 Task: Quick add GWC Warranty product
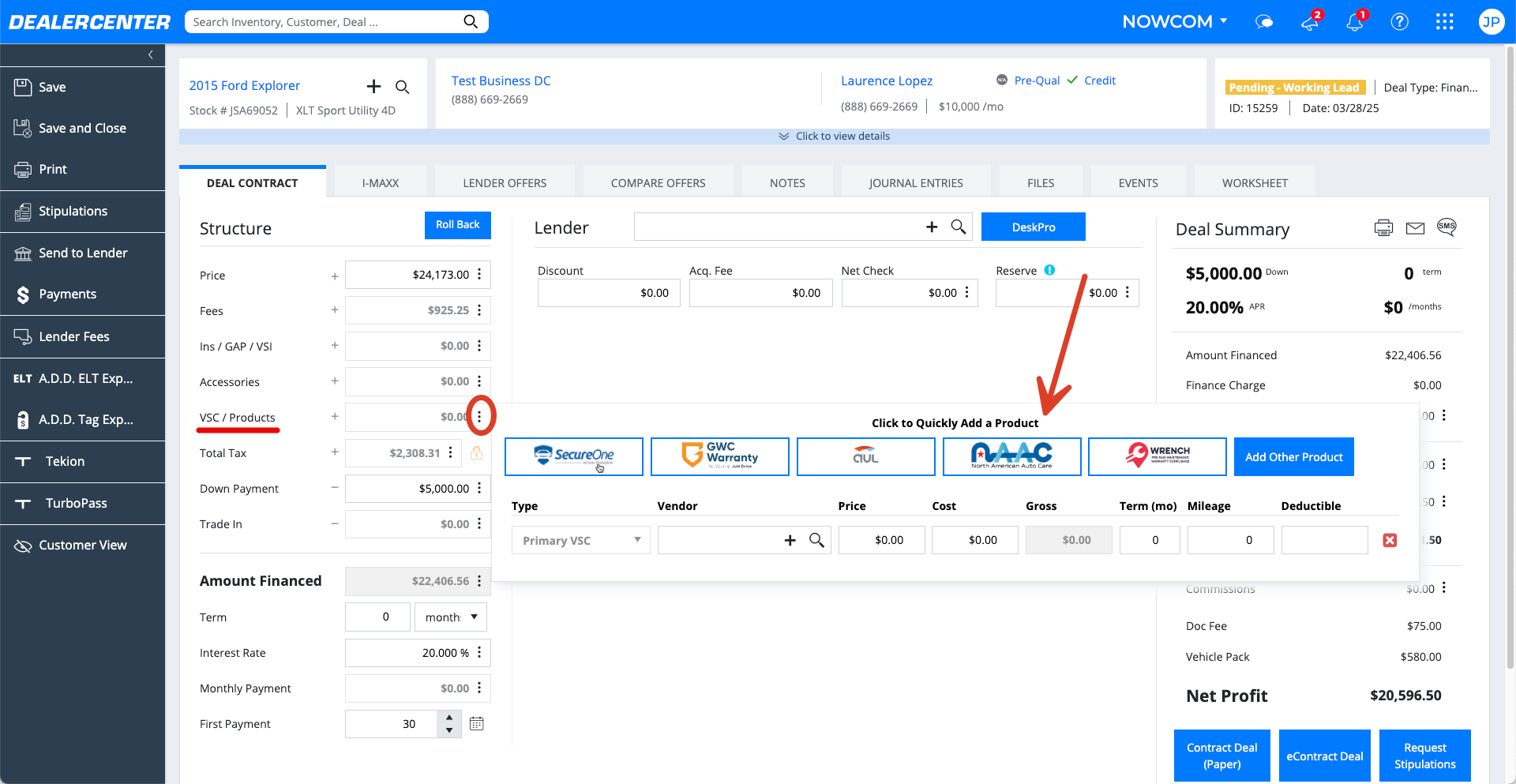(720, 457)
